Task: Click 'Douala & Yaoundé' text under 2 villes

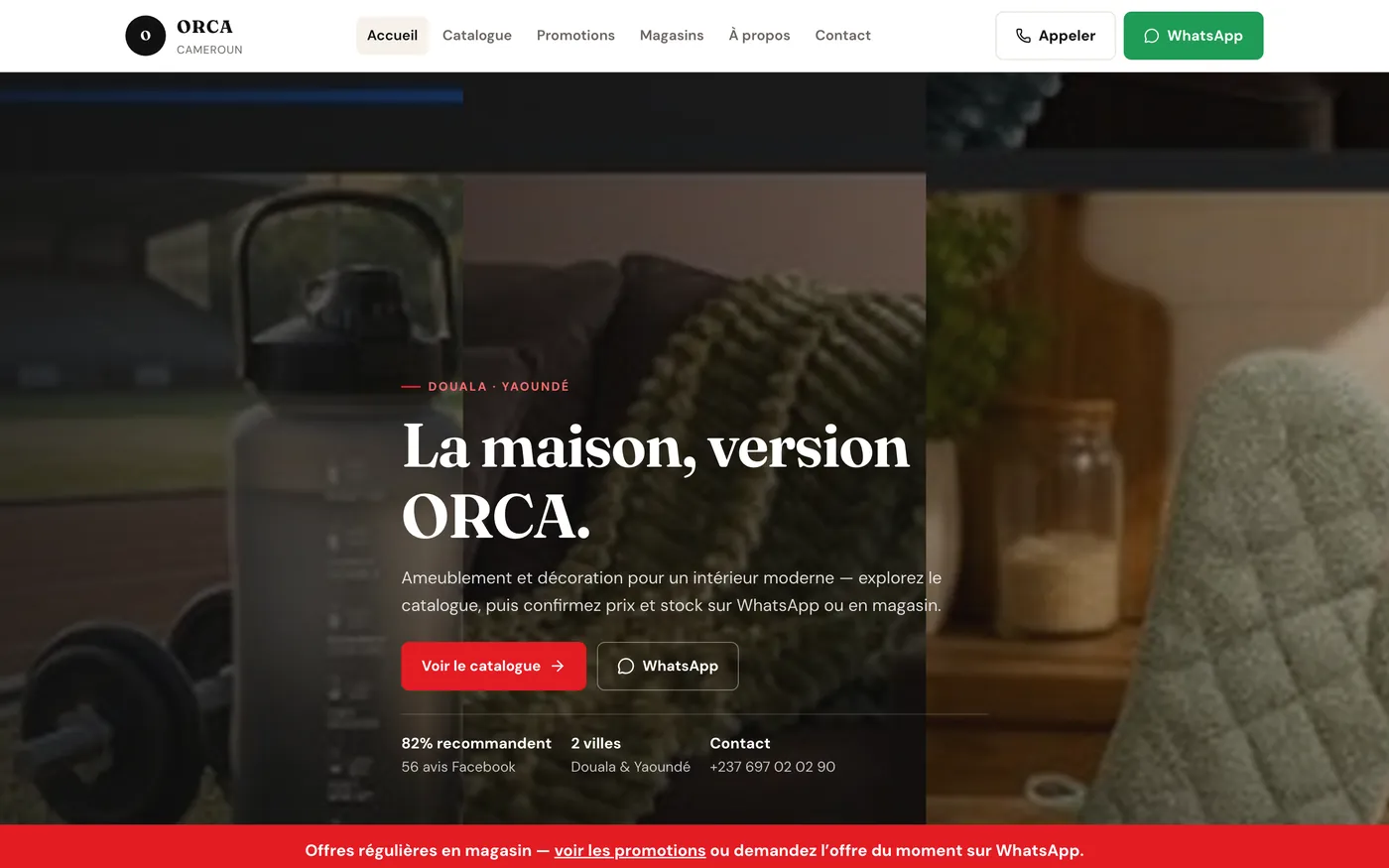Action: pos(631,767)
